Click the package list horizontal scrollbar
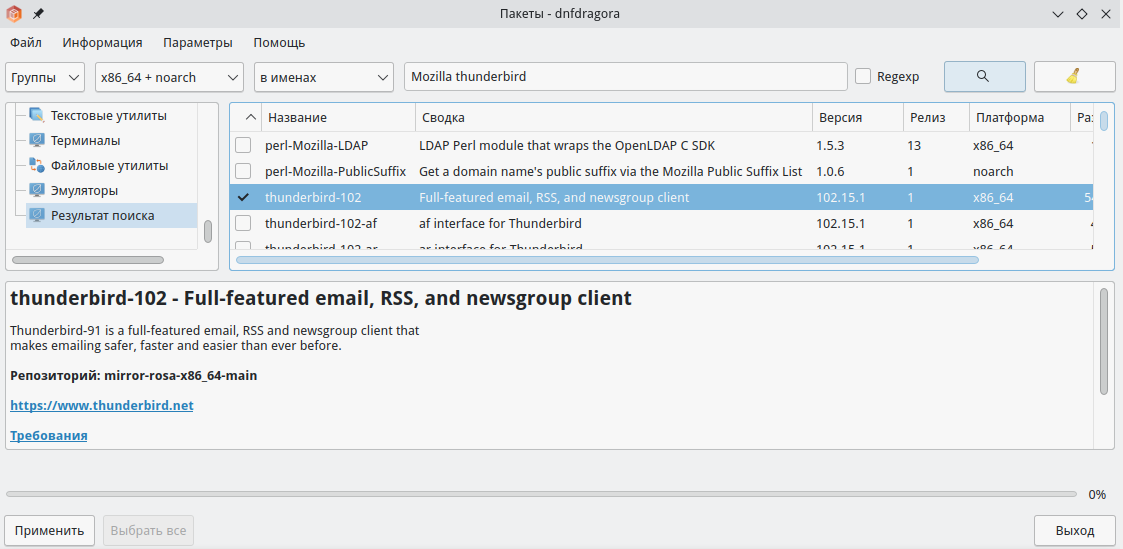 pyautogui.click(x=607, y=260)
